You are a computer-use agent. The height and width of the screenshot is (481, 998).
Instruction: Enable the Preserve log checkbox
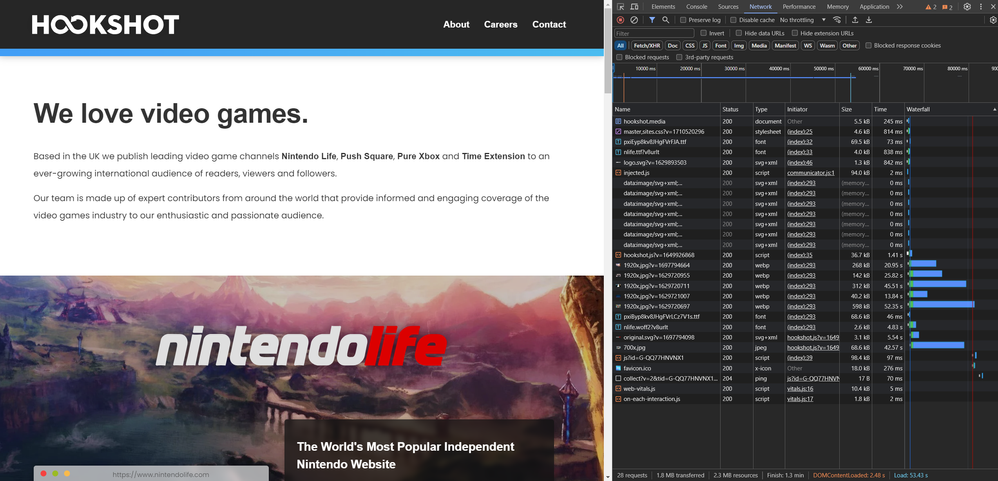coord(683,20)
